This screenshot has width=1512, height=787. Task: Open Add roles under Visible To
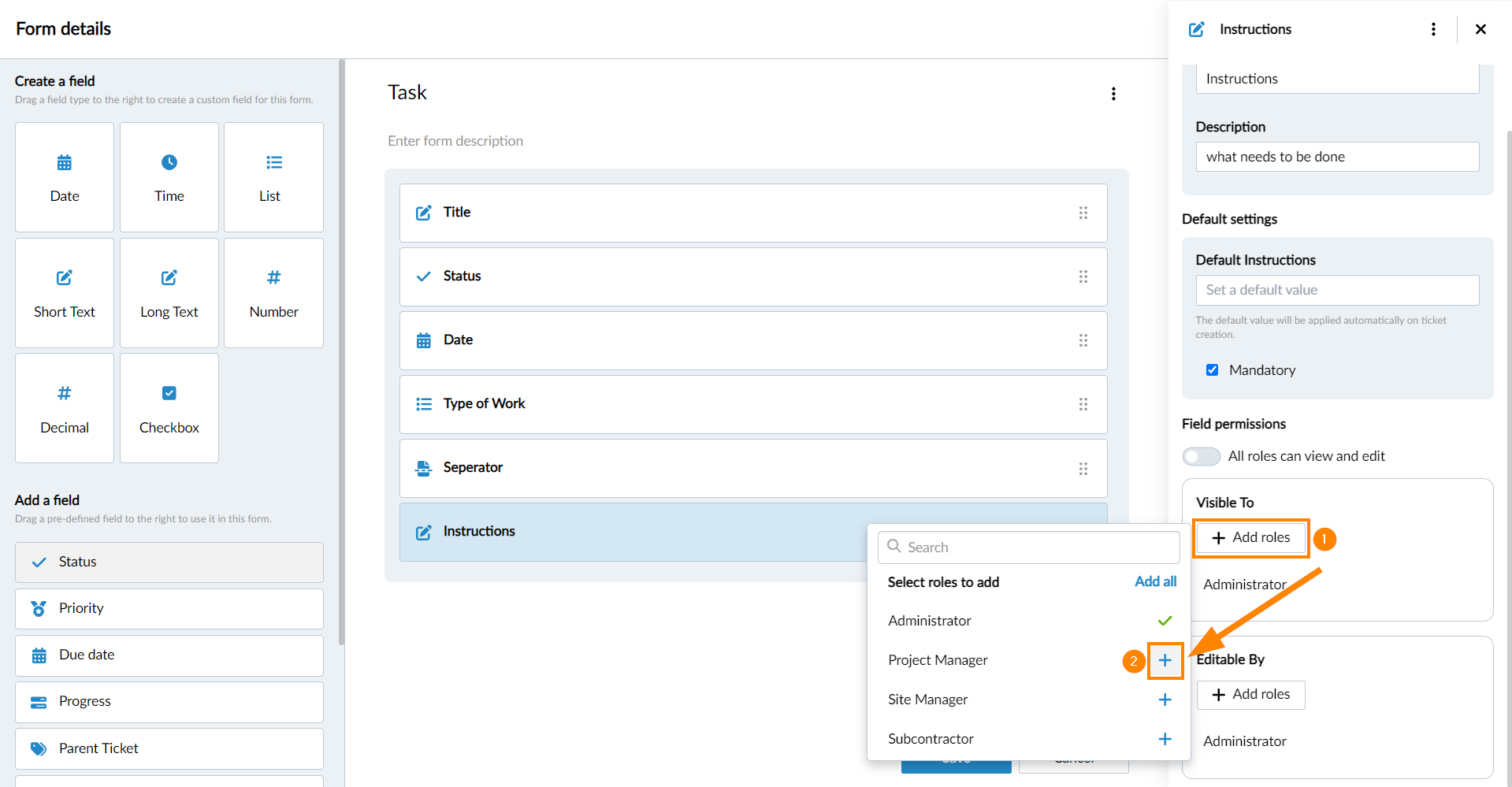(1250, 537)
